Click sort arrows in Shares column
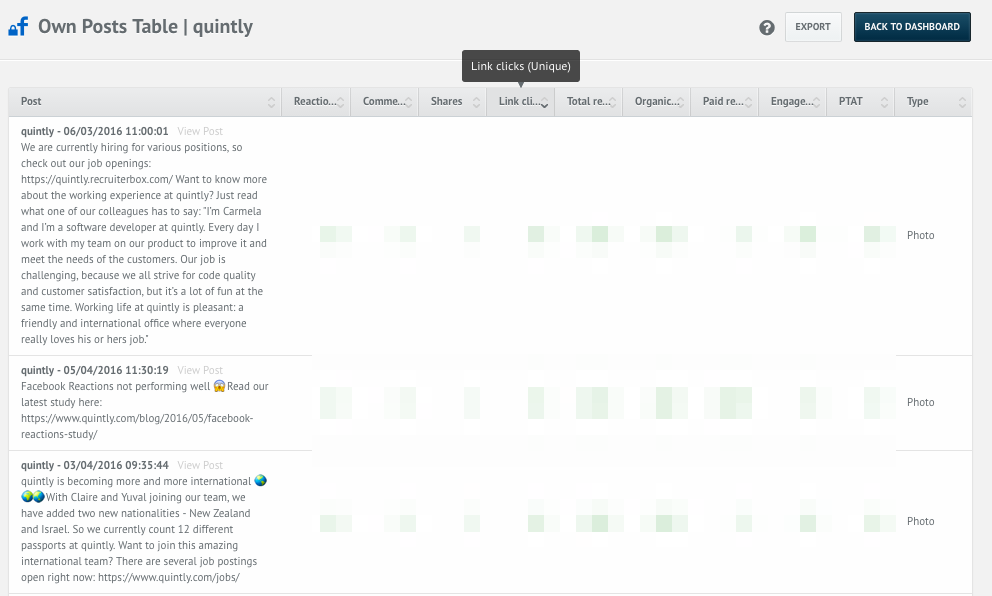Viewport: 992px width, 596px height. pos(476,102)
